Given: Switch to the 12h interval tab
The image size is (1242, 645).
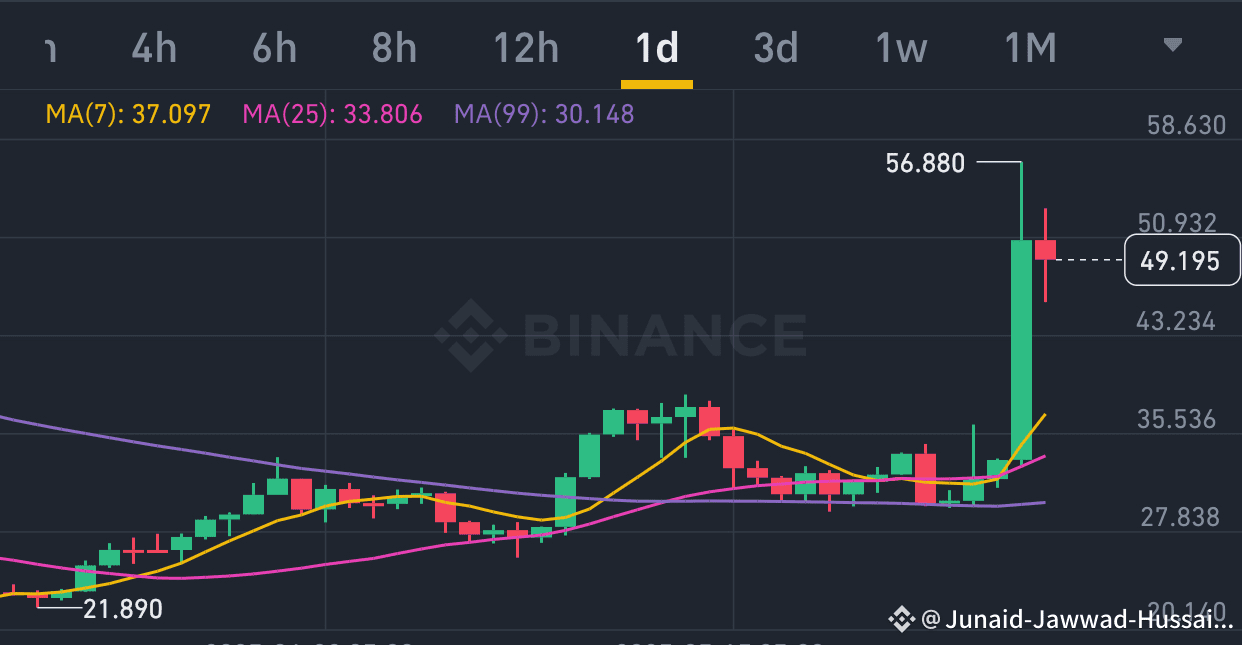Looking at the screenshot, I should pyautogui.click(x=526, y=47).
